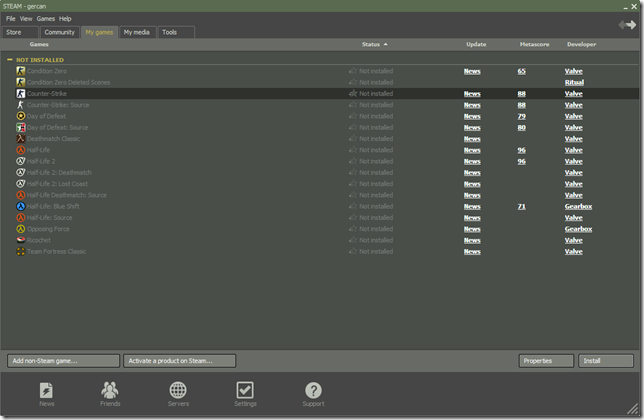
Task: Click the Counter-Strike: Source icon
Action: [x=21, y=105]
